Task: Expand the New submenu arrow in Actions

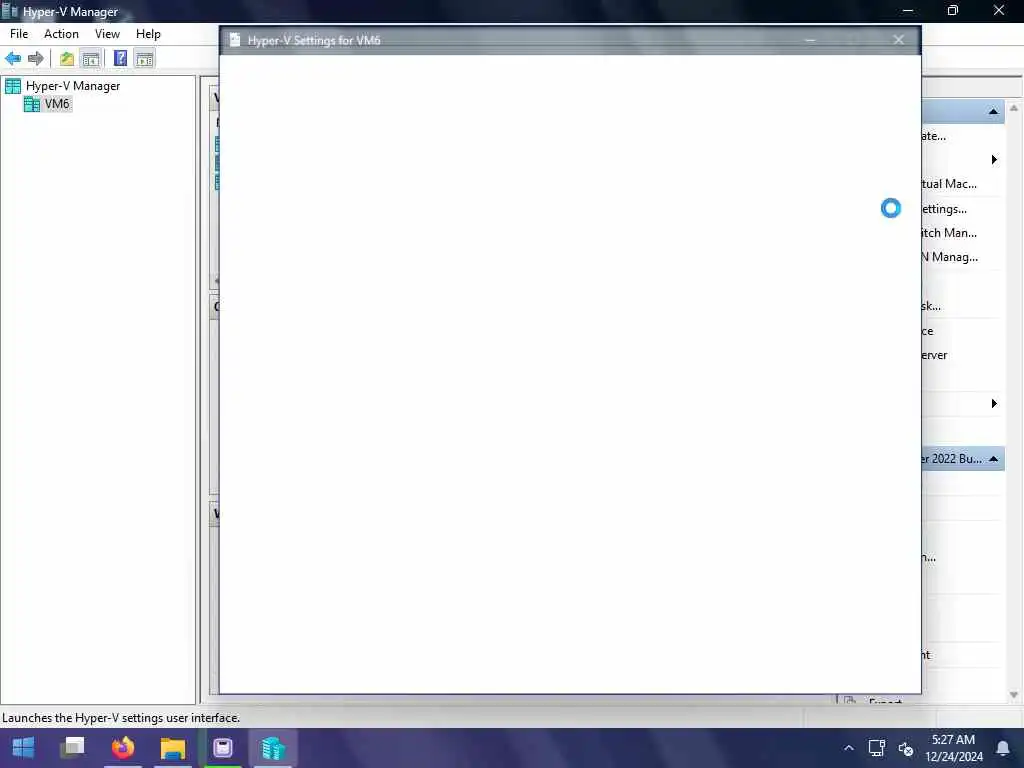Action: [x=994, y=160]
